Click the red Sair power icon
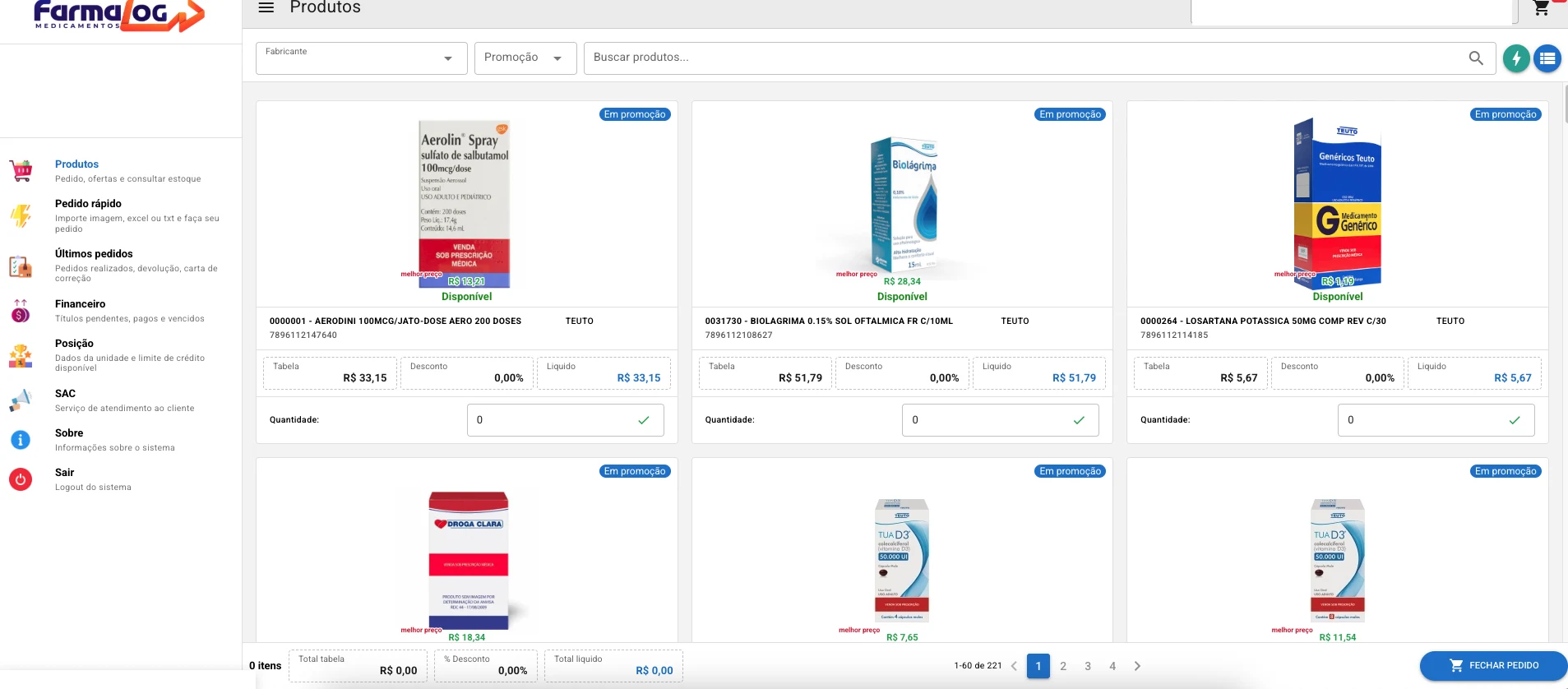 click(21, 479)
